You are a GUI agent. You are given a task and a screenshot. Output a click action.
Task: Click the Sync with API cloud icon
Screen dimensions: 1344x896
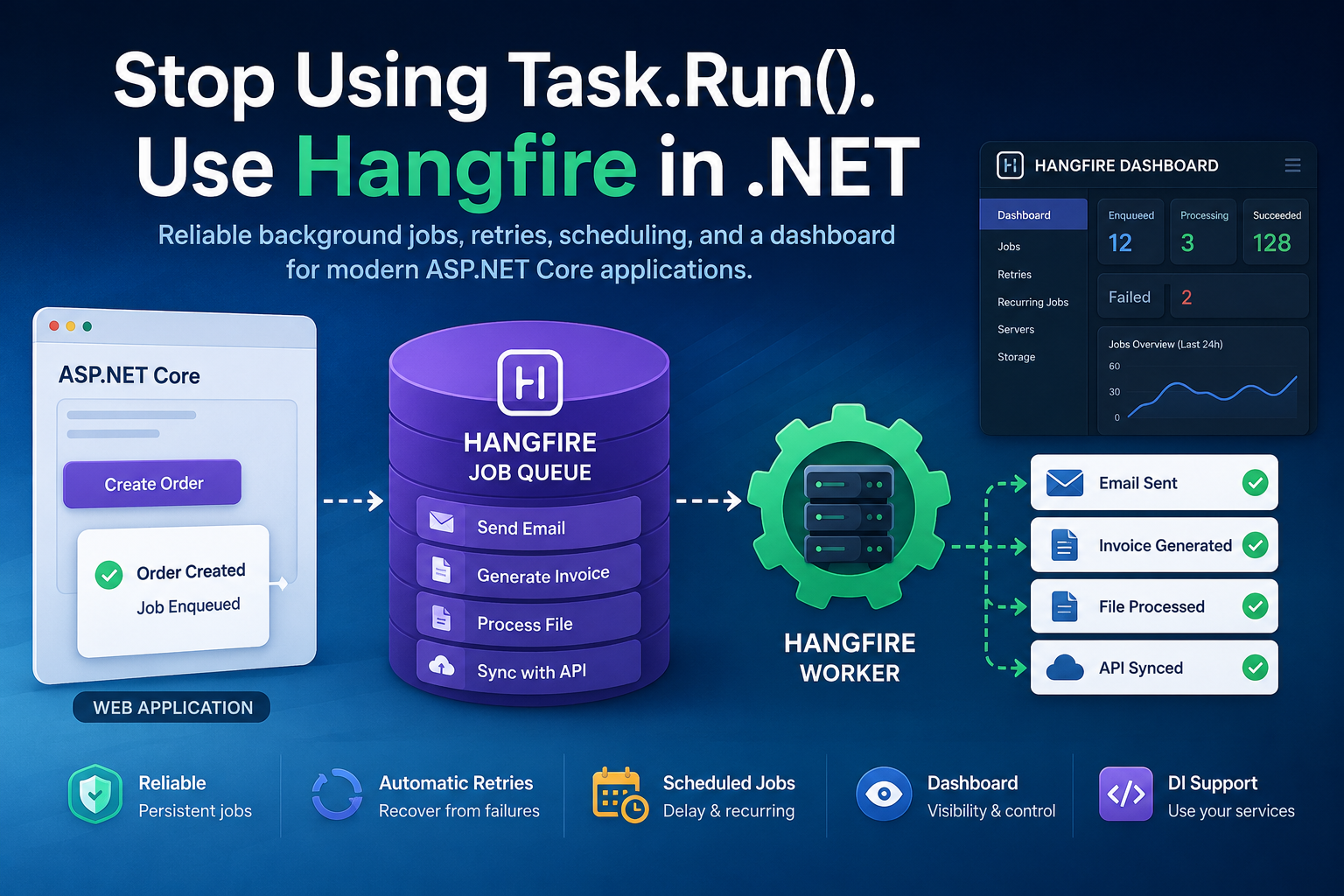point(442,666)
